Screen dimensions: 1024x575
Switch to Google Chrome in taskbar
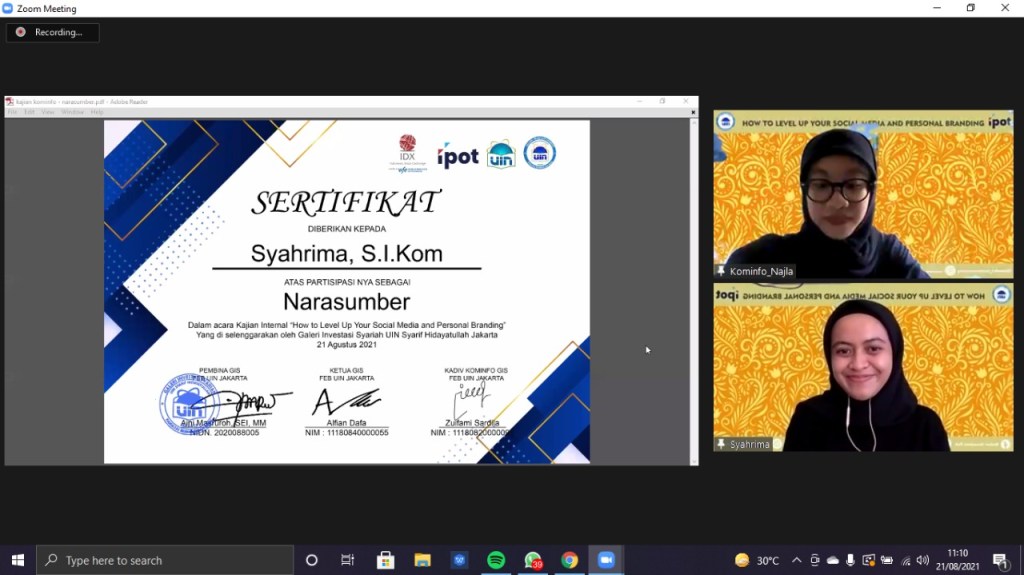569,560
